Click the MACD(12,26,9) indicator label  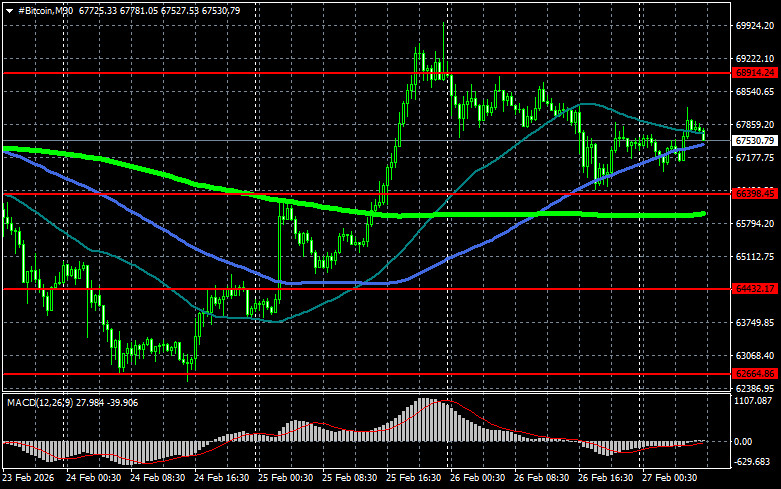[39, 402]
